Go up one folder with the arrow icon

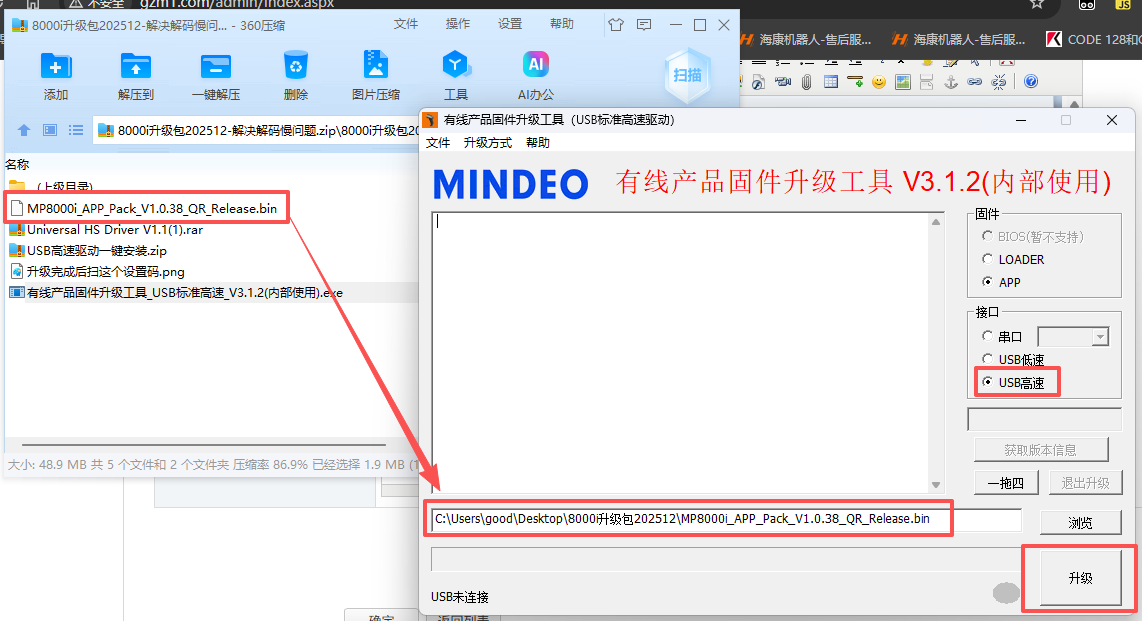click(x=24, y=130)
